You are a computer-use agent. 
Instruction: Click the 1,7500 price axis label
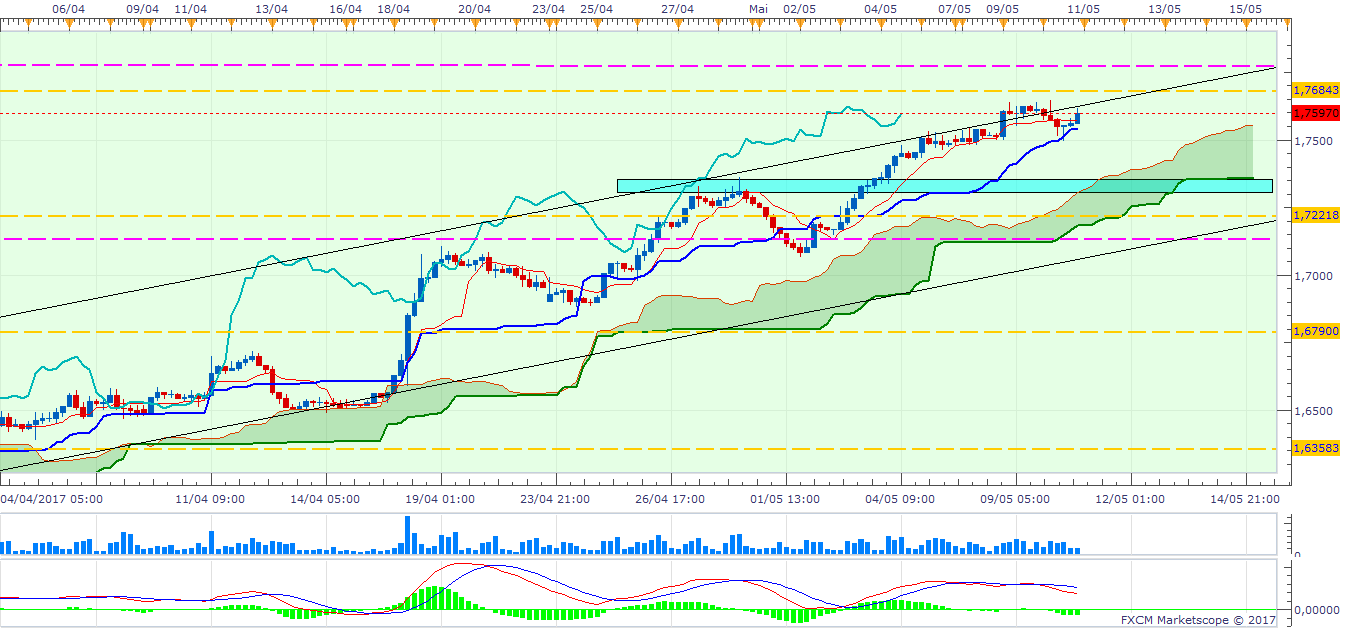1311,141
